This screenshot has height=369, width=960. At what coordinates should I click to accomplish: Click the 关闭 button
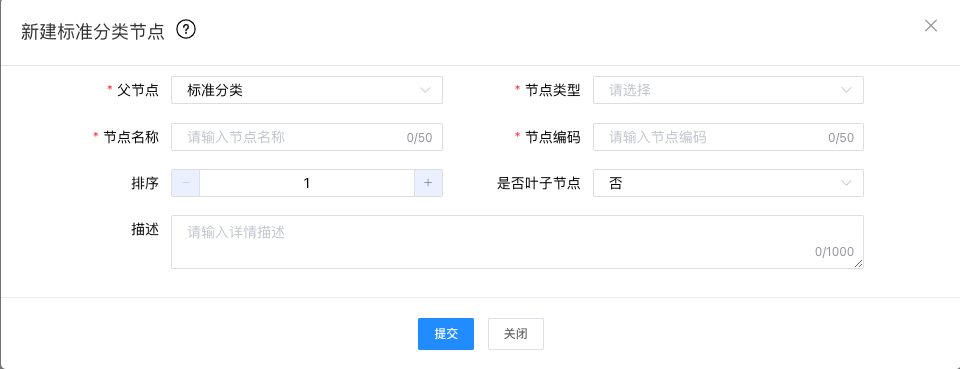[516, 334]
